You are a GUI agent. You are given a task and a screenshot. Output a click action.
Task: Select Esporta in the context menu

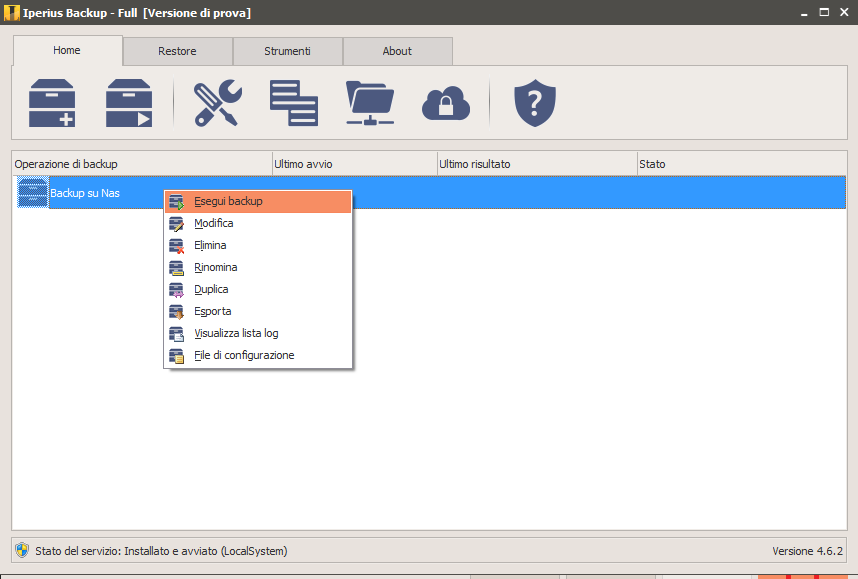point(258,311)
